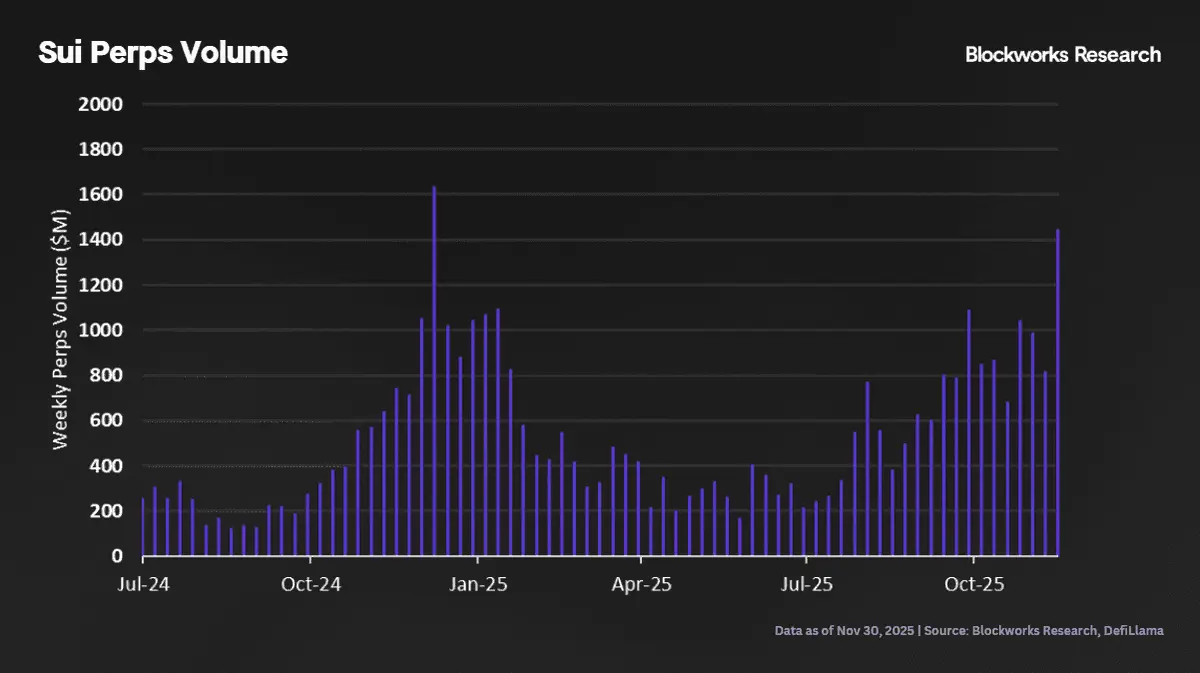Click the 2000 y-axis tick label

pos(100,104)
